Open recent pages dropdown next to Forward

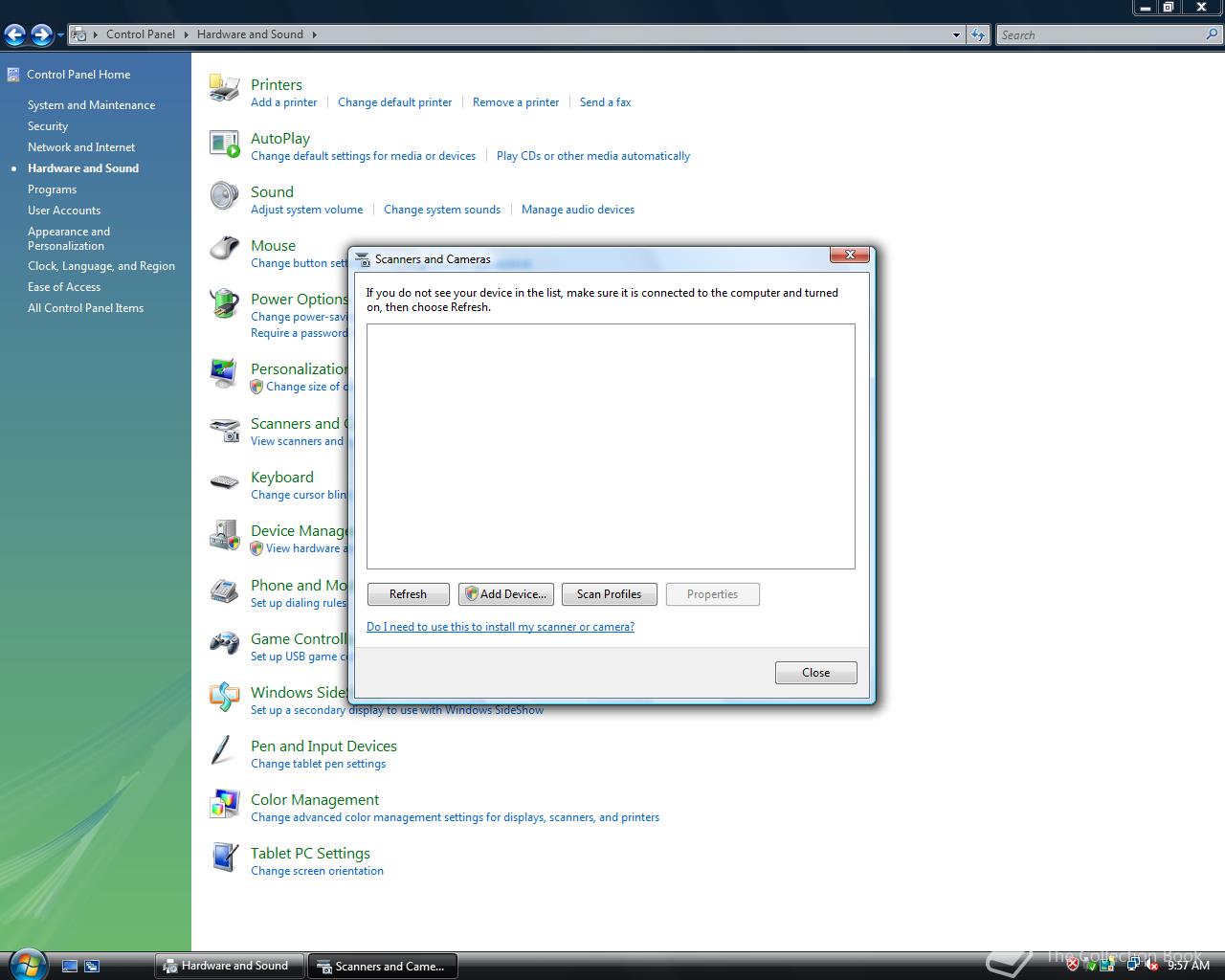(61, 36)
